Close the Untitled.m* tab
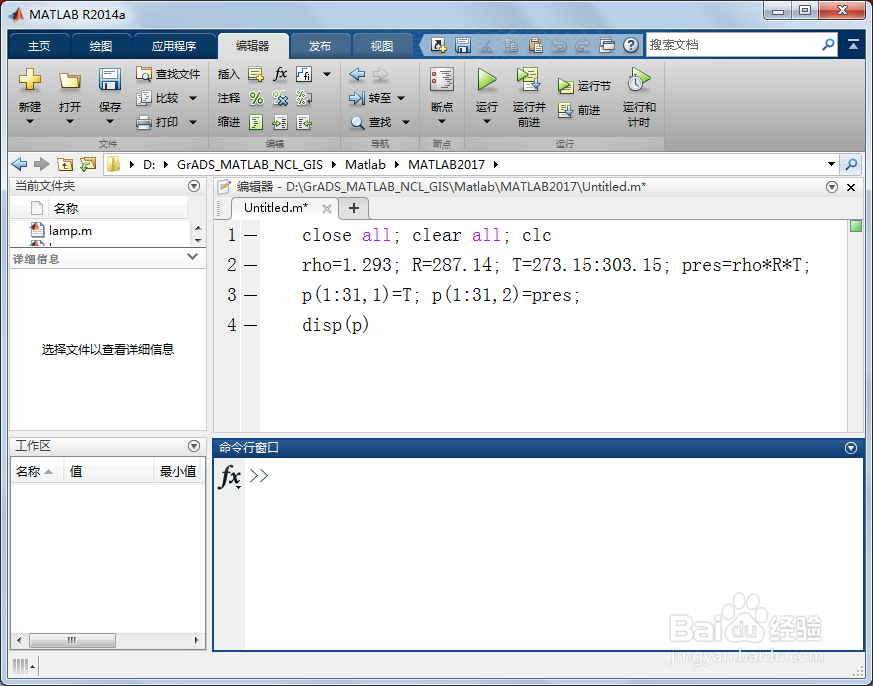The image size is (873, 686). (x=327, y=209)
